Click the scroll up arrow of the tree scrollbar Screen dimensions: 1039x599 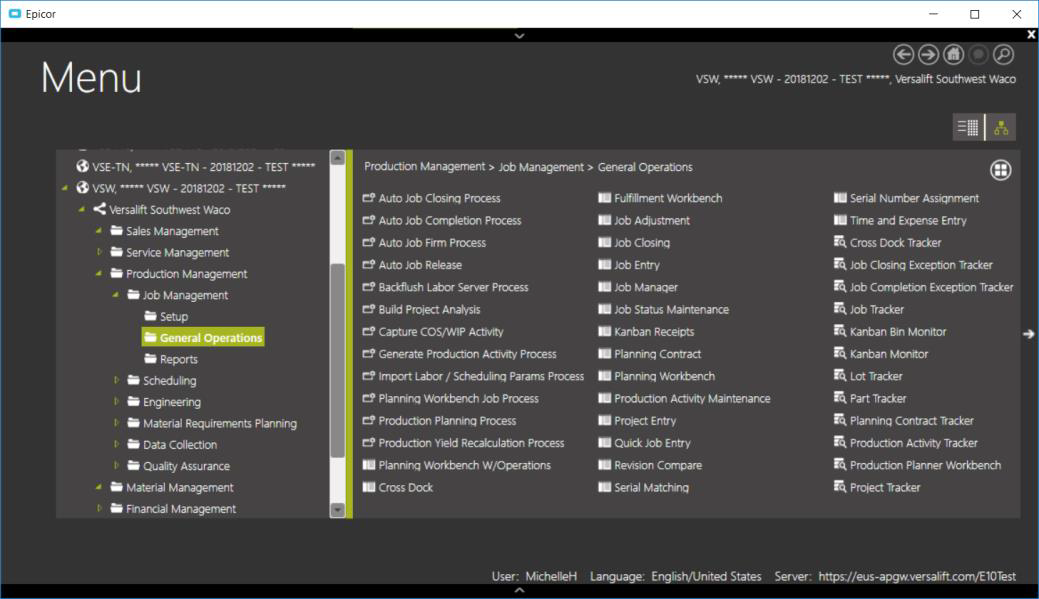(x=337, y=158)
